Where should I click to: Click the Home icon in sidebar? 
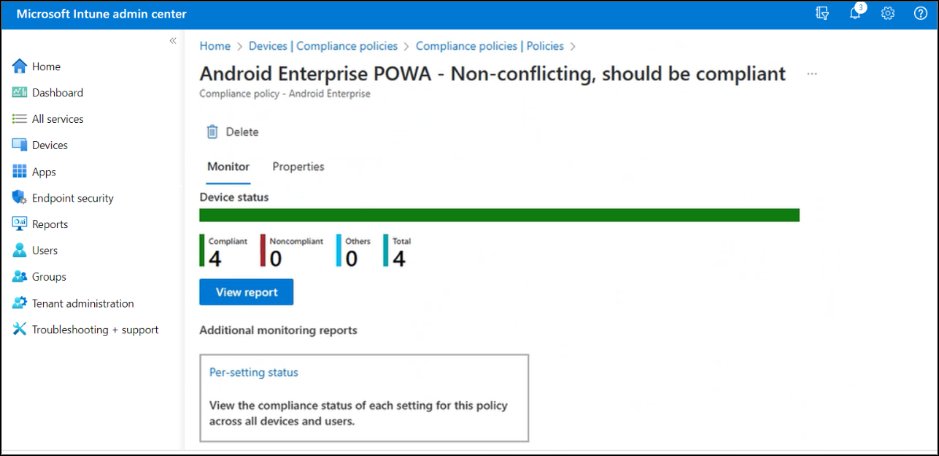pos(19,66)
